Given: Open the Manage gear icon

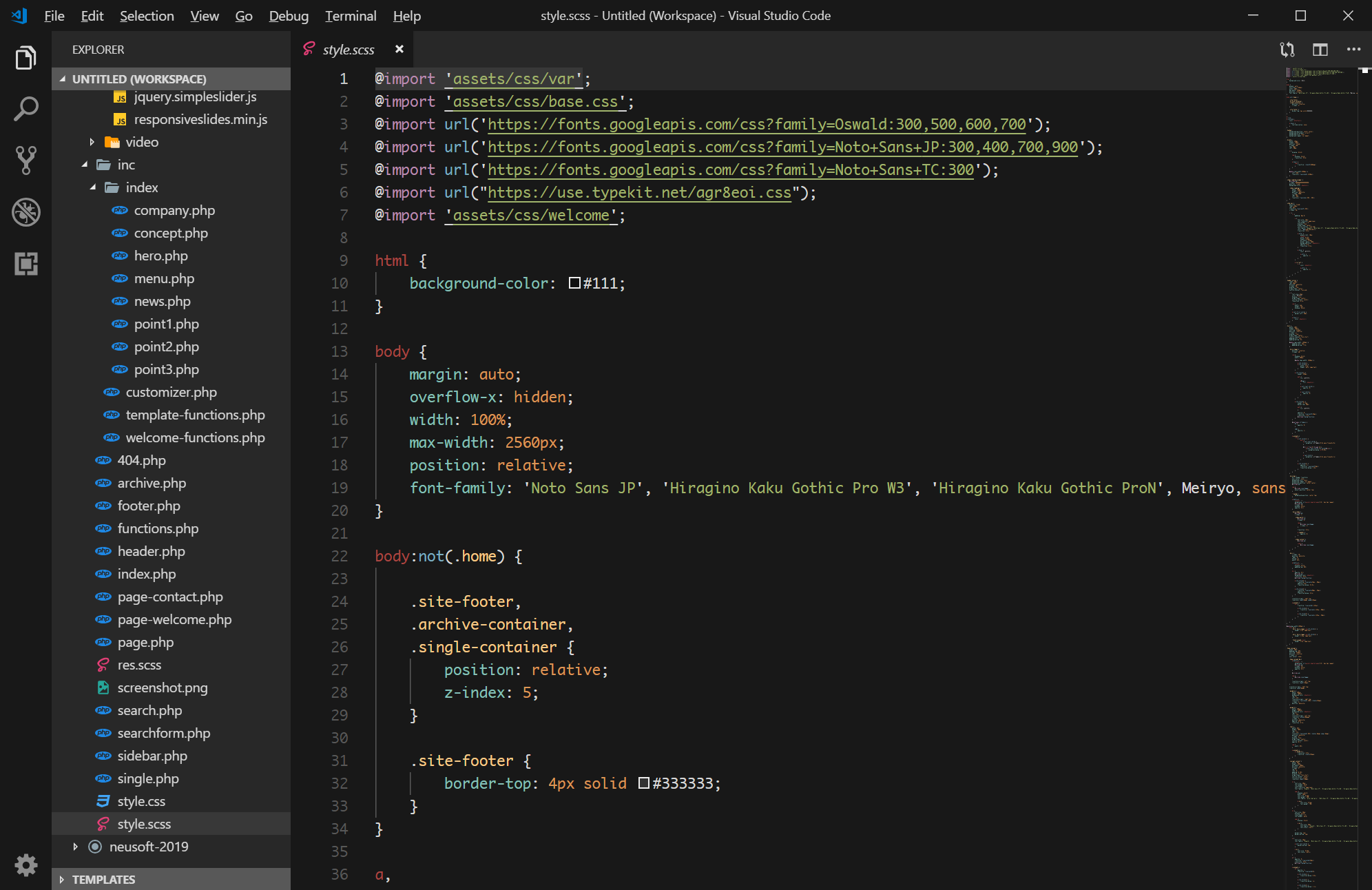Looking at the screenshot, I should (x=25, y=865).
